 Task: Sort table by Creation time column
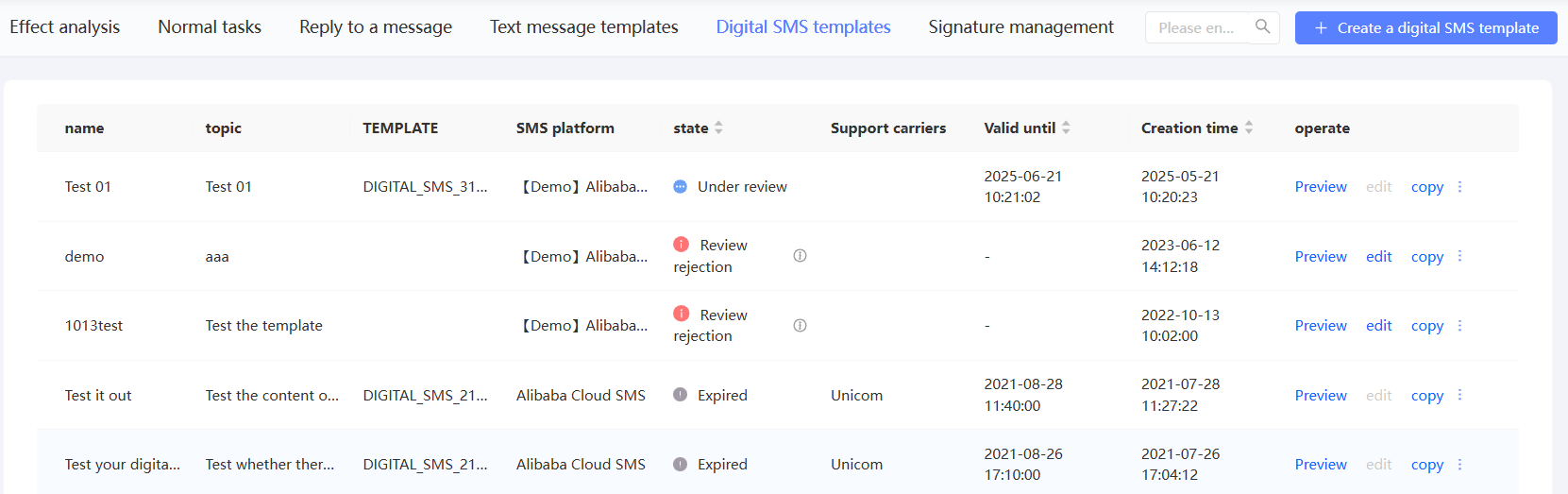click(1249, 128)
